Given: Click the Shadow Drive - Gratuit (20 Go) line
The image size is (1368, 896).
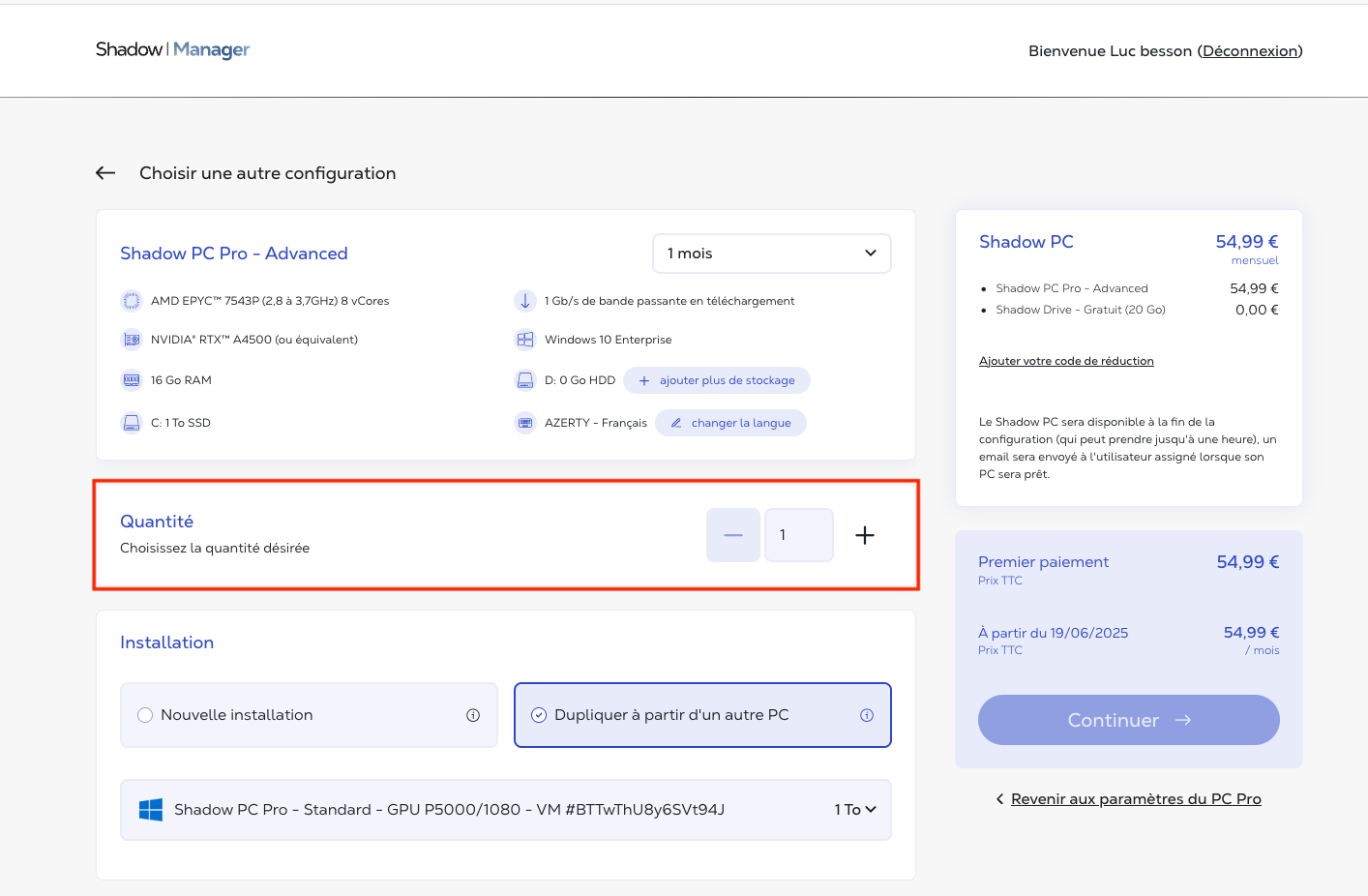Looking at the screenshot, I should 1081,310.
